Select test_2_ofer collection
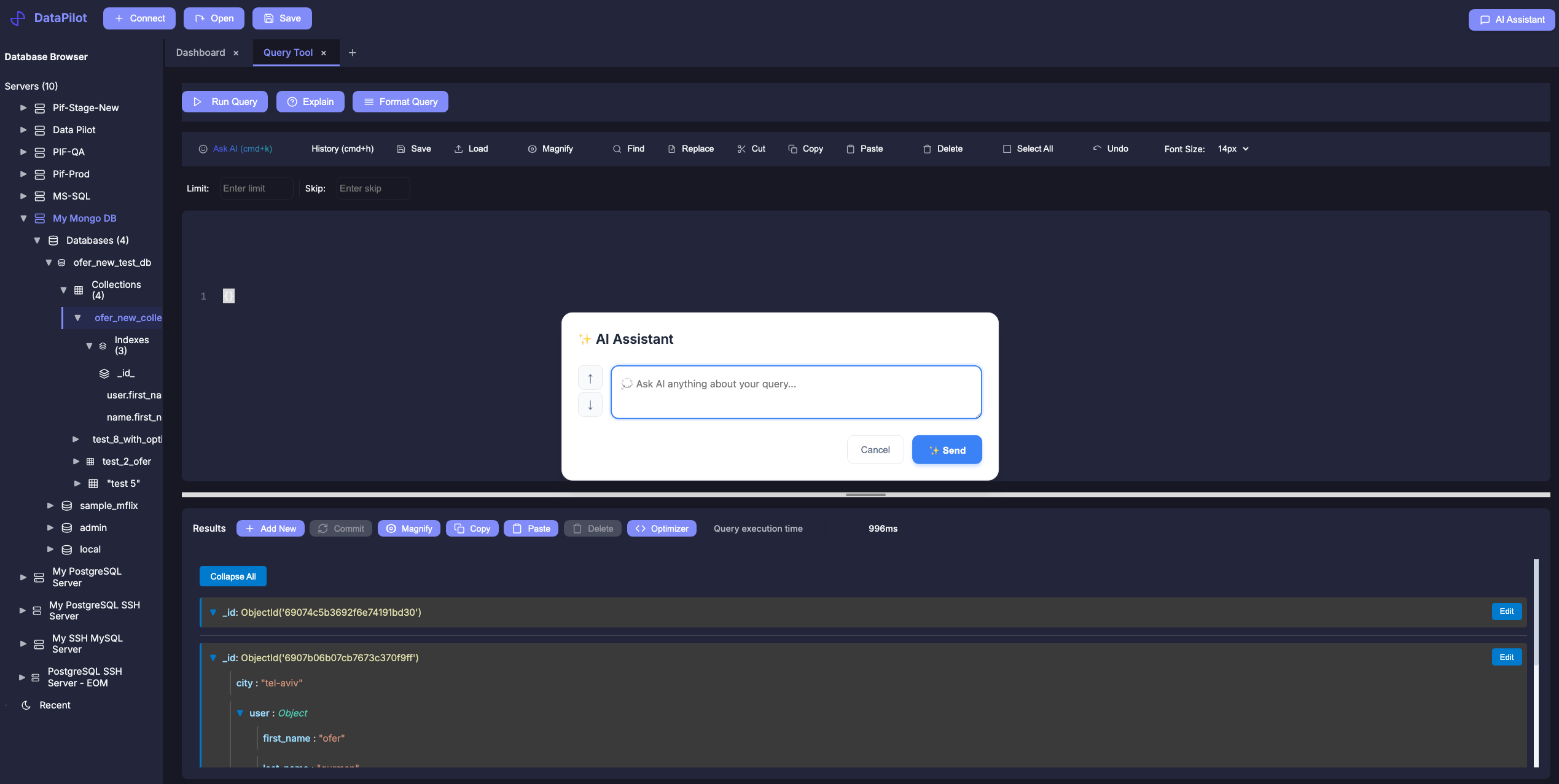This screenshot has height=784, width=1559. click(x=127, y=462)
